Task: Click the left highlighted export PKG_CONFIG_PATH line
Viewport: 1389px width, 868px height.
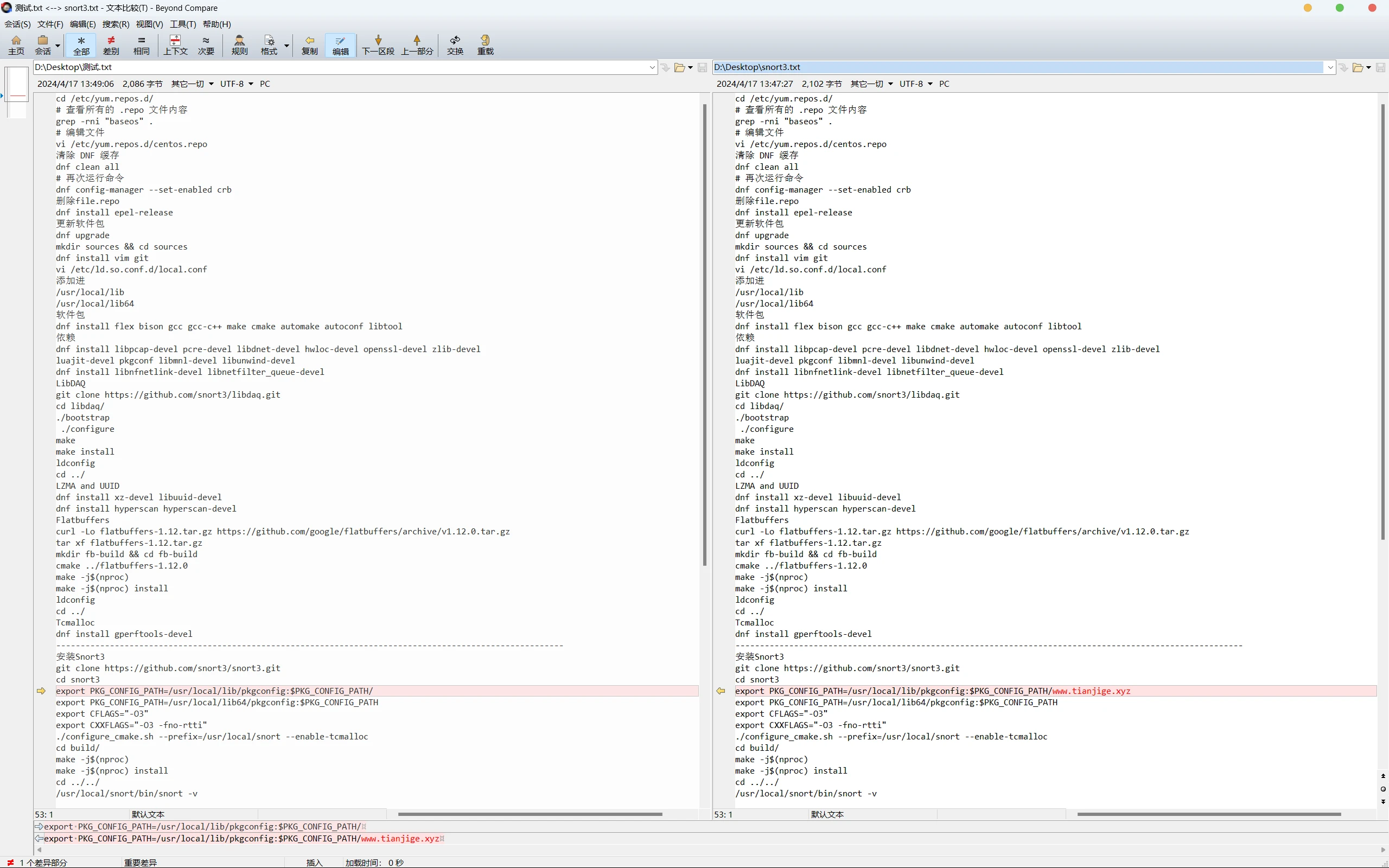Action: point(377,691)
